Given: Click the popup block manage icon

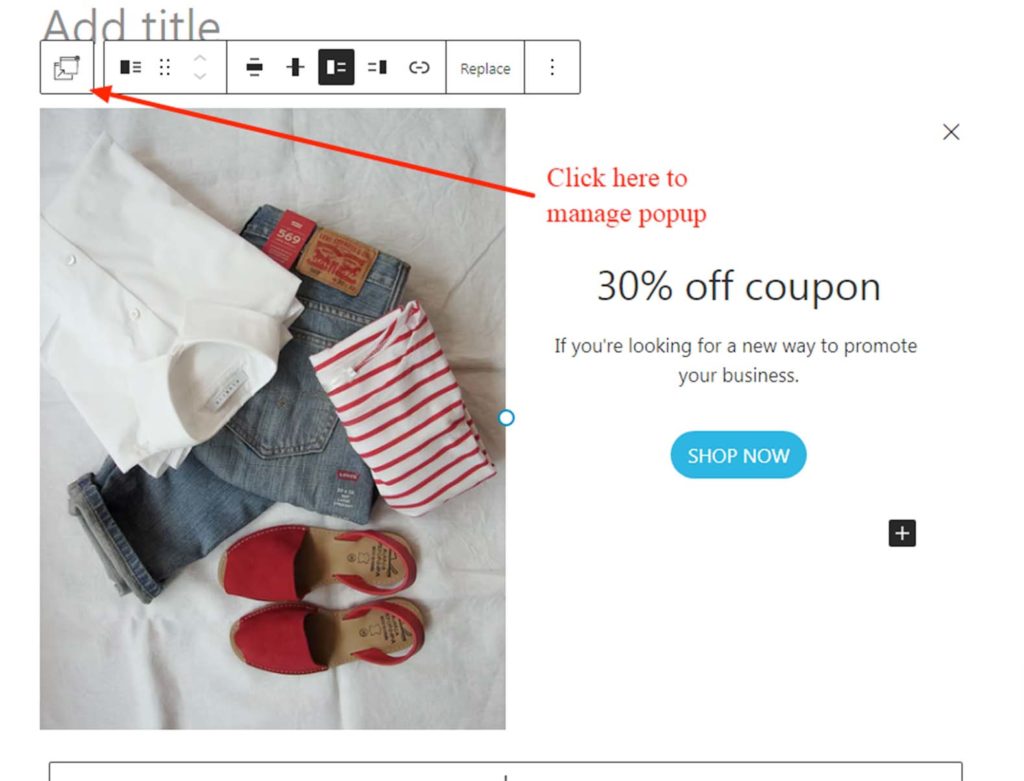Looking at the screenshot, I should coord(67,67).
